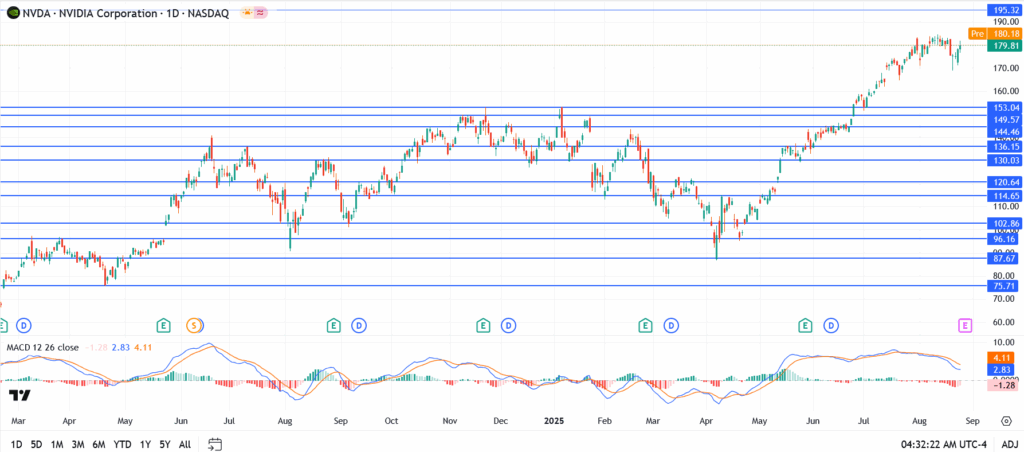Open the date range calendar icon
The image size is (1024, 452).
point(215,443)
